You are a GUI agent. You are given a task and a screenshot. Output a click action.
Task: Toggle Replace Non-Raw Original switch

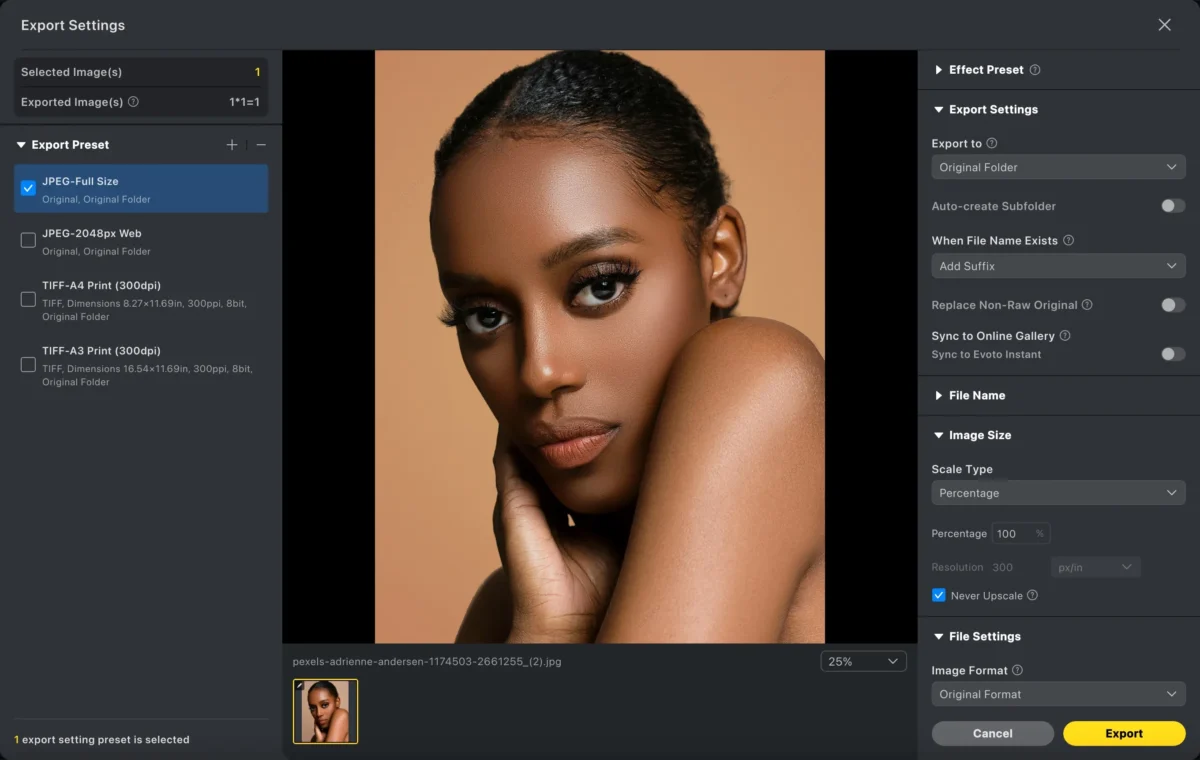coord(1172,305)
